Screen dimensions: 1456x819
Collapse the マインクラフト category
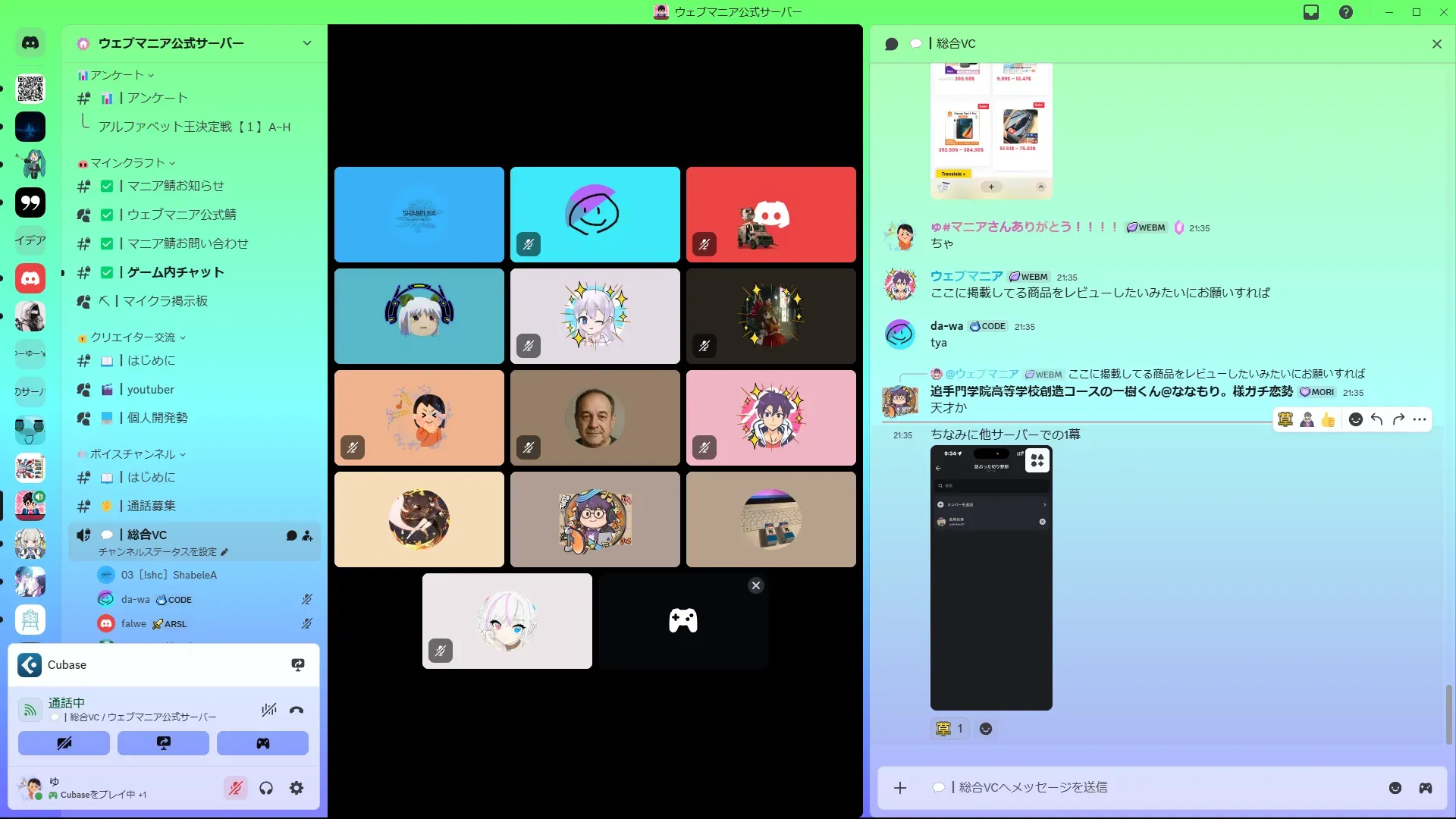pyautogui.click(x=127, y=163)
